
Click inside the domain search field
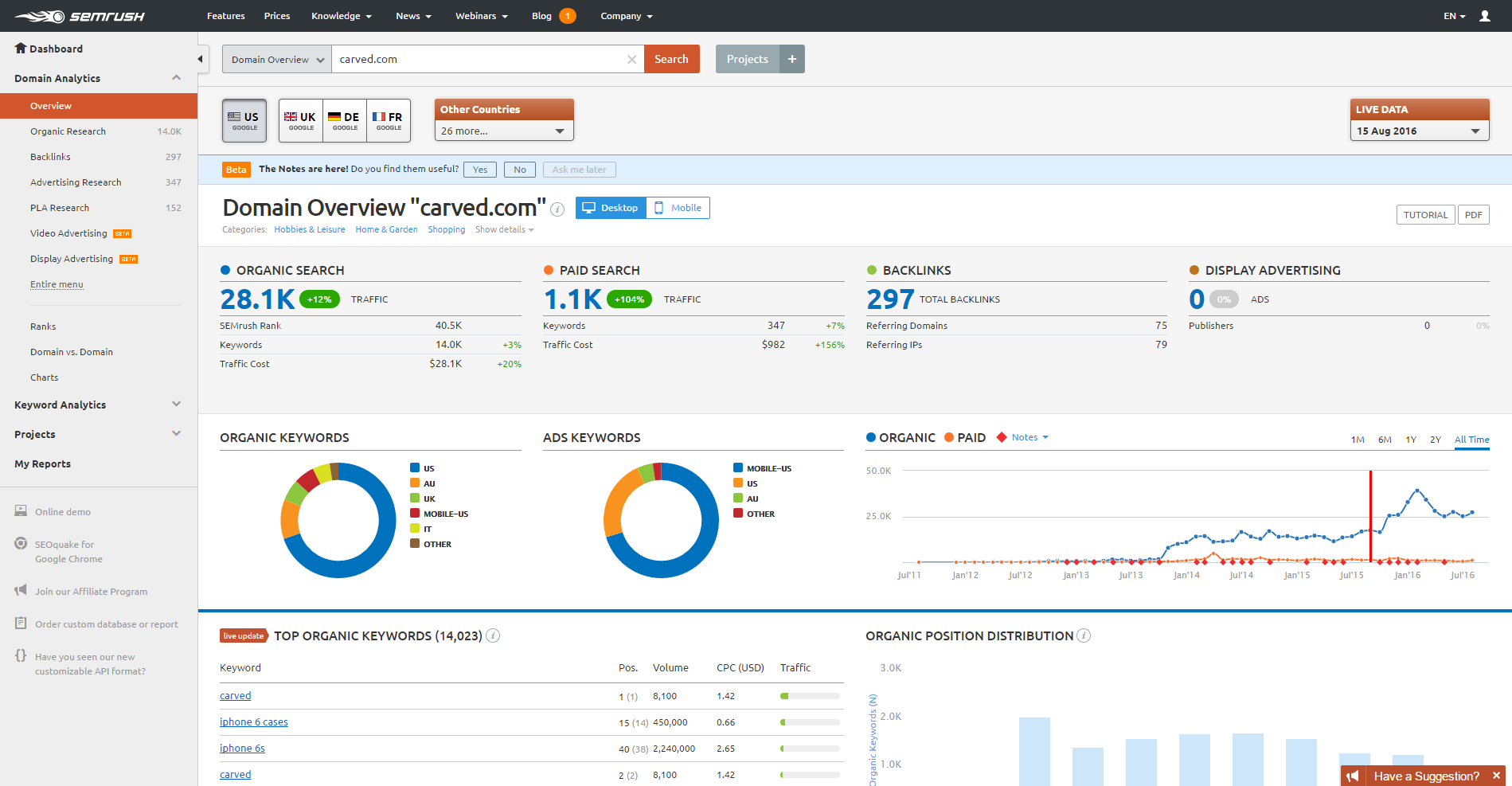478,58
